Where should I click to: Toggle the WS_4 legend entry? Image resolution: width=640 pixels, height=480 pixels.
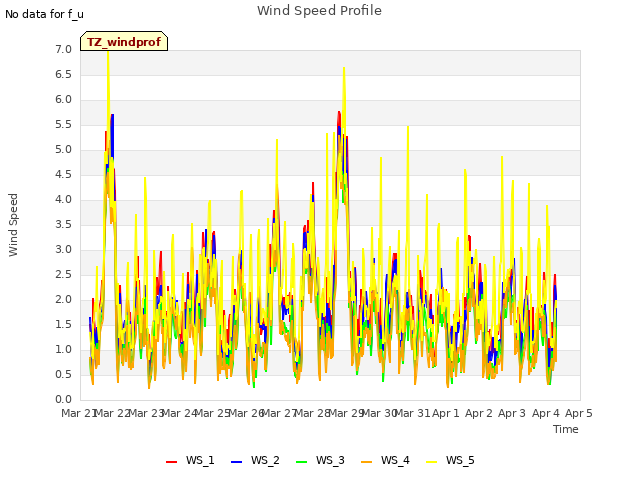coord(385,460)
